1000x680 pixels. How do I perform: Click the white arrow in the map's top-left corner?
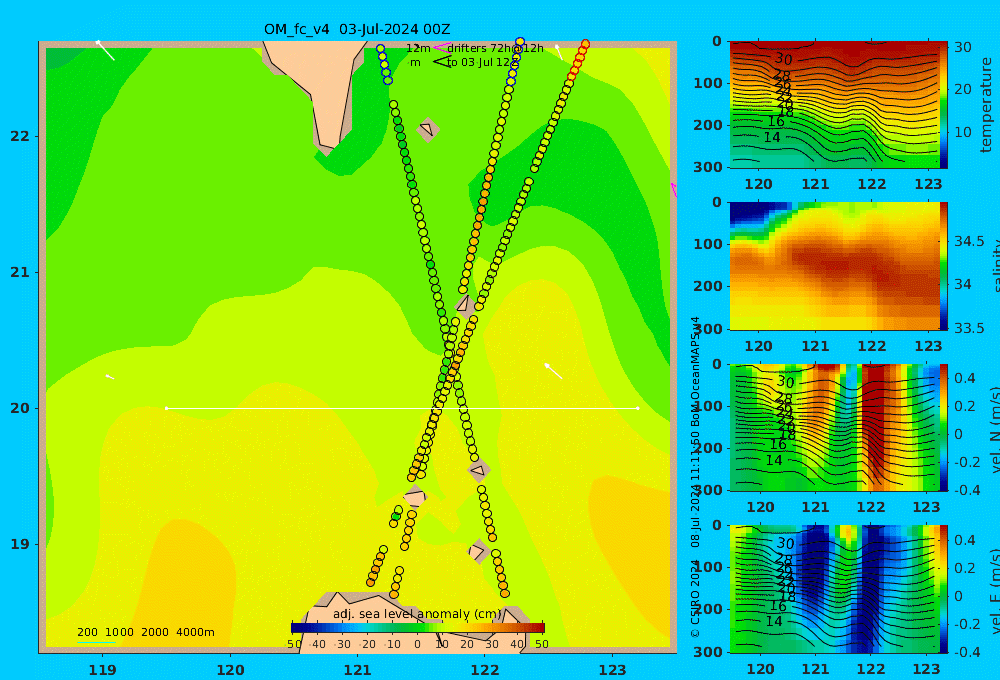(105, 50)
